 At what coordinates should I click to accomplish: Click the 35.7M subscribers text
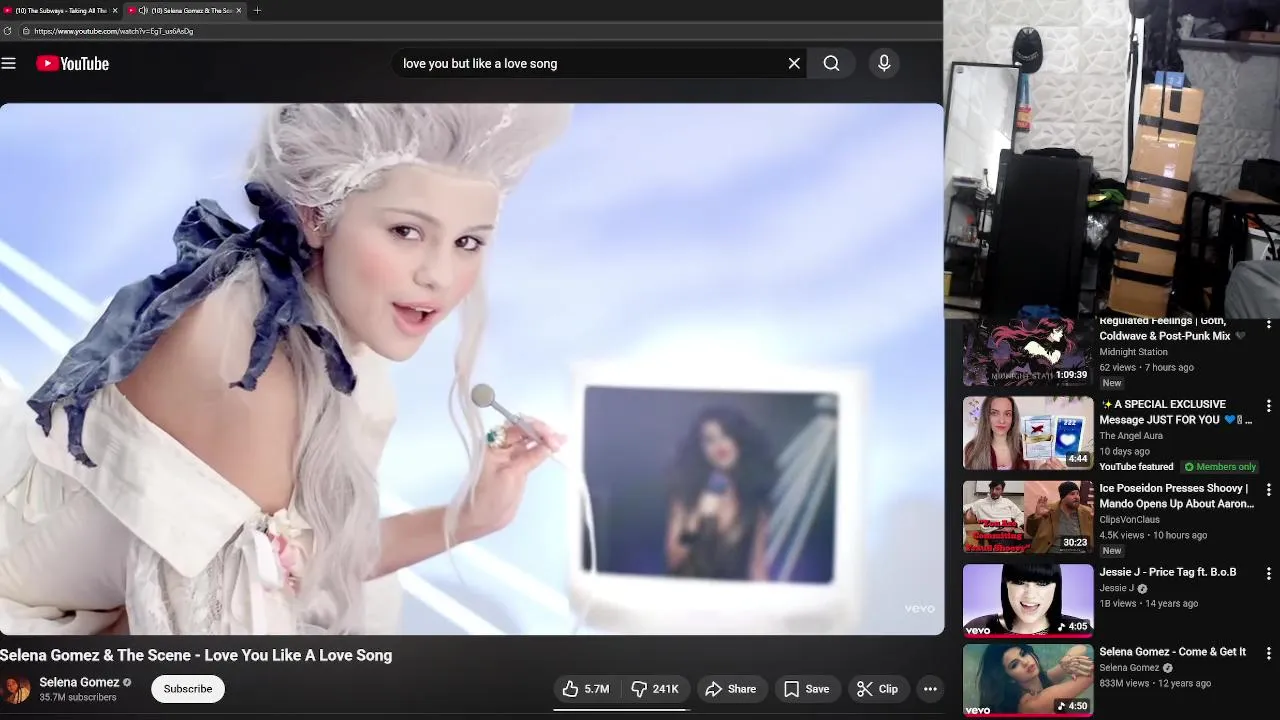[x=78, y=697]
